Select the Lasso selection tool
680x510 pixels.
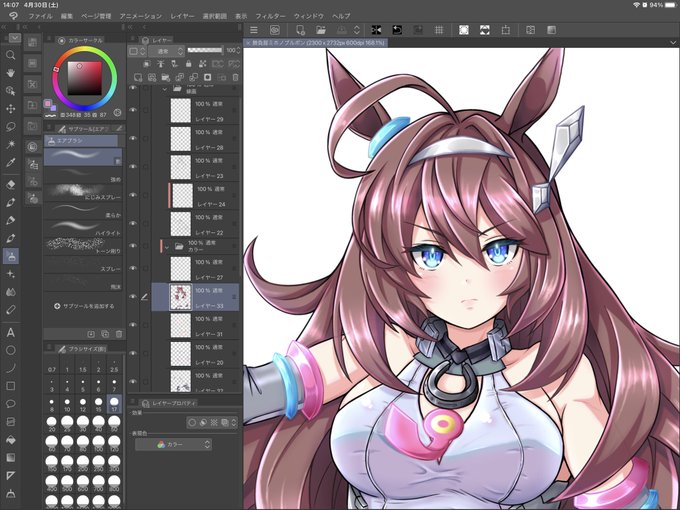[x=11, y=127]
